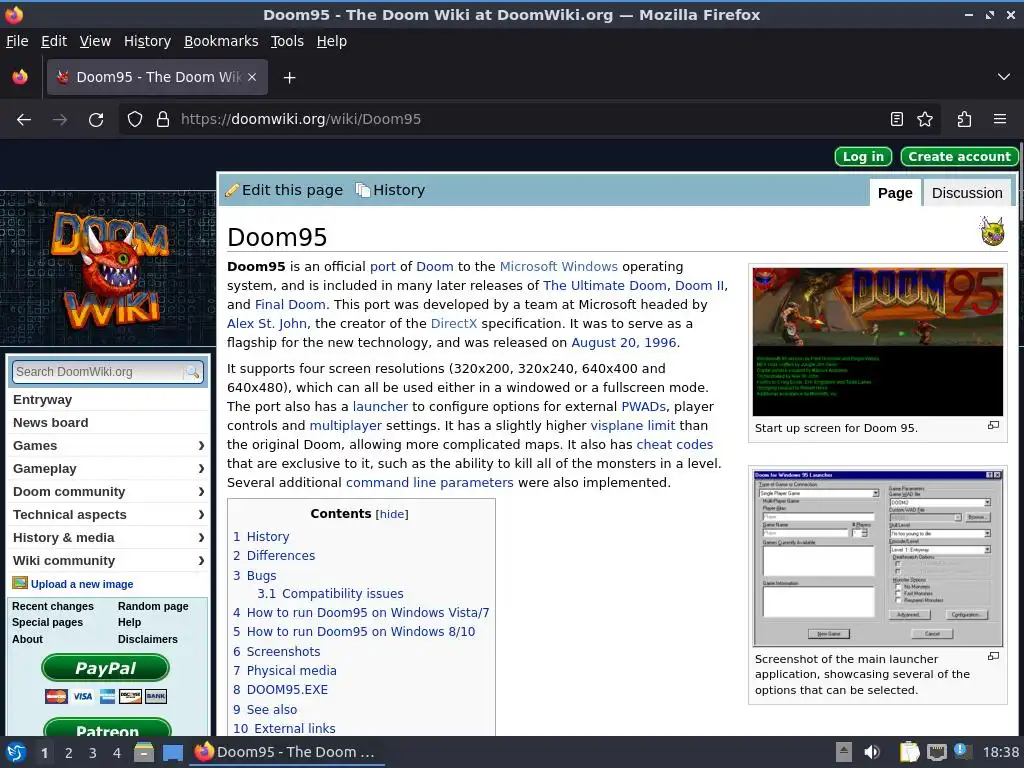Open the Doom 95 start up screen thumbnail
This screenshot has height=768, width=1024.
pos(877,342)
